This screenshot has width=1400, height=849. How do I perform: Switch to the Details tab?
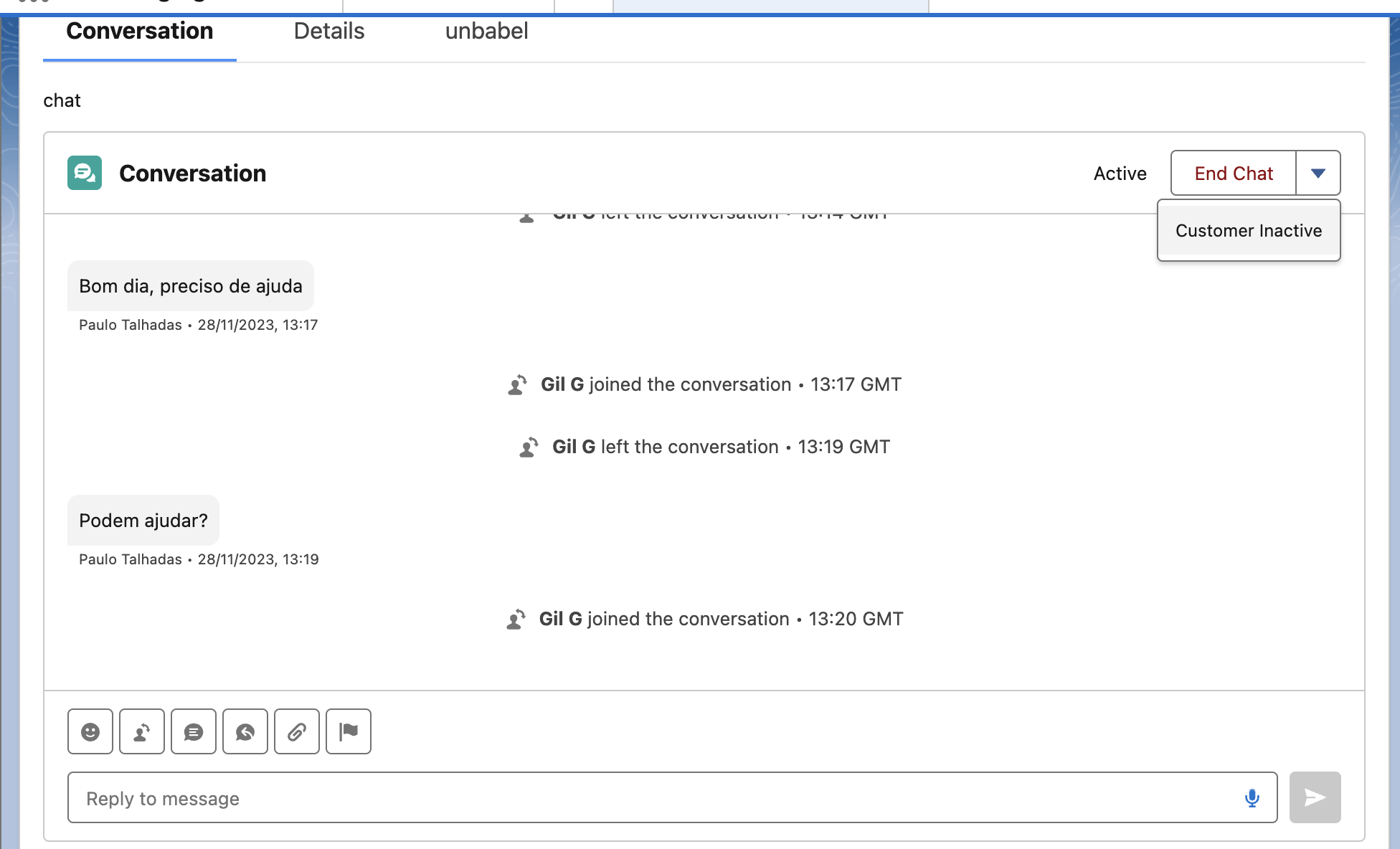[329, 31]
